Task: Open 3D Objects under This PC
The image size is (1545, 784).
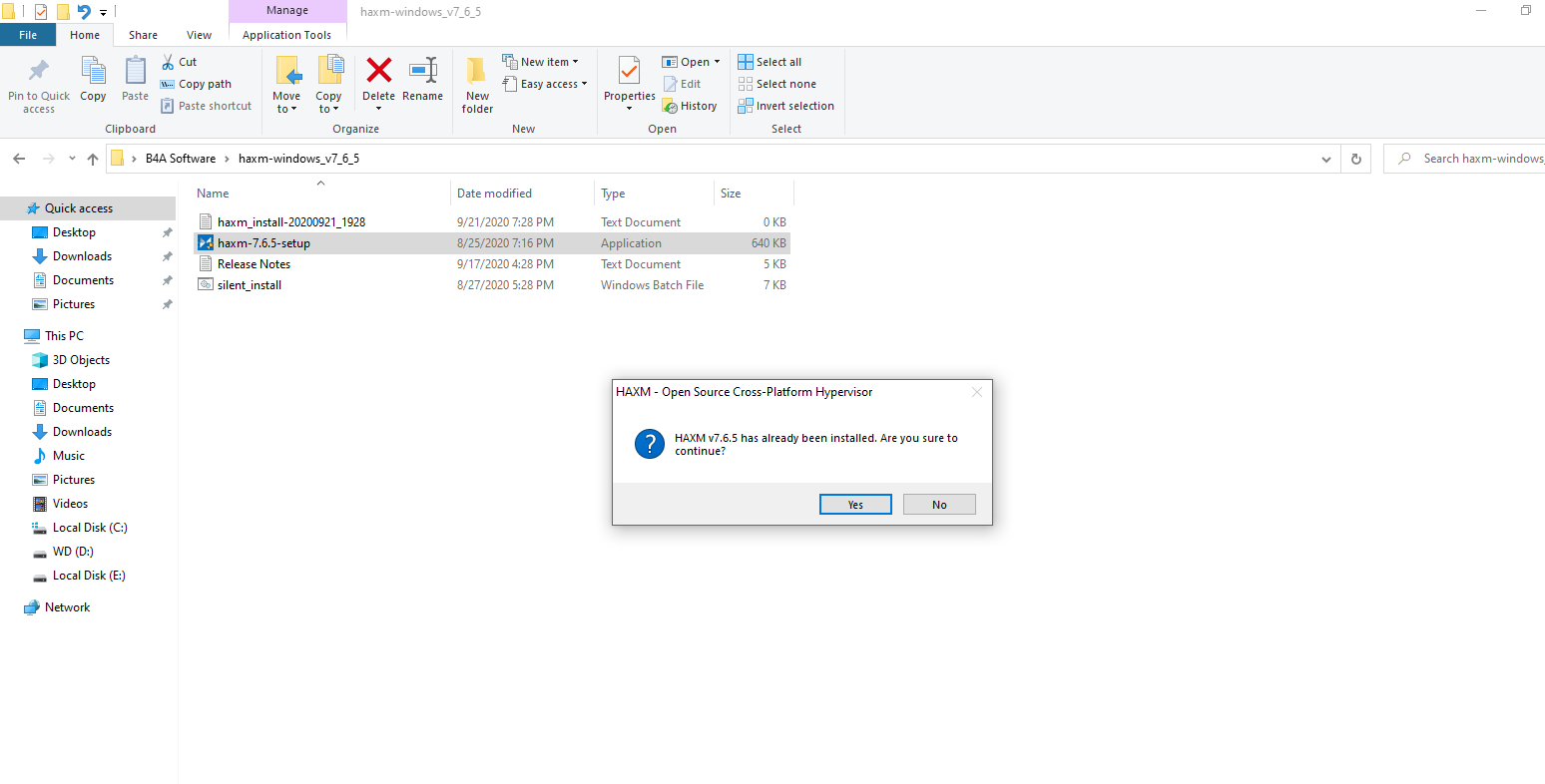Action: tap(81, 360)
